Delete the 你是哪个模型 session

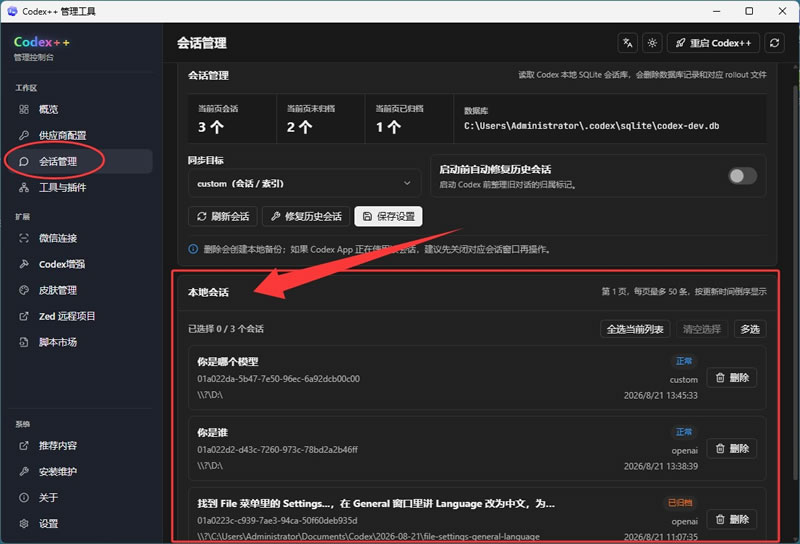[732, 378]
